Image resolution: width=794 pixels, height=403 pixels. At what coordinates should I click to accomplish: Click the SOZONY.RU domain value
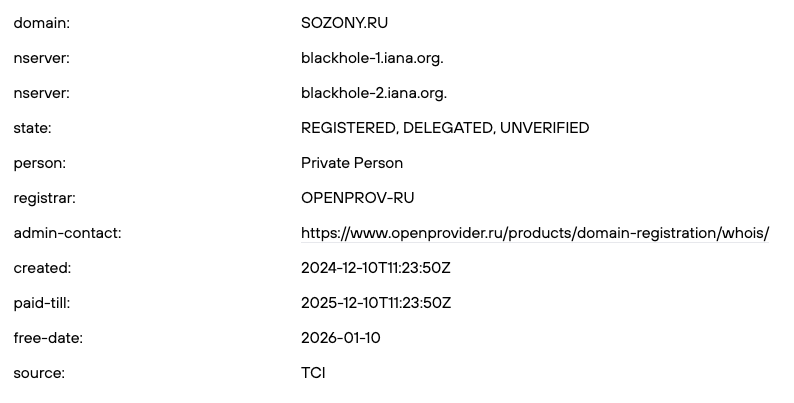345,23
